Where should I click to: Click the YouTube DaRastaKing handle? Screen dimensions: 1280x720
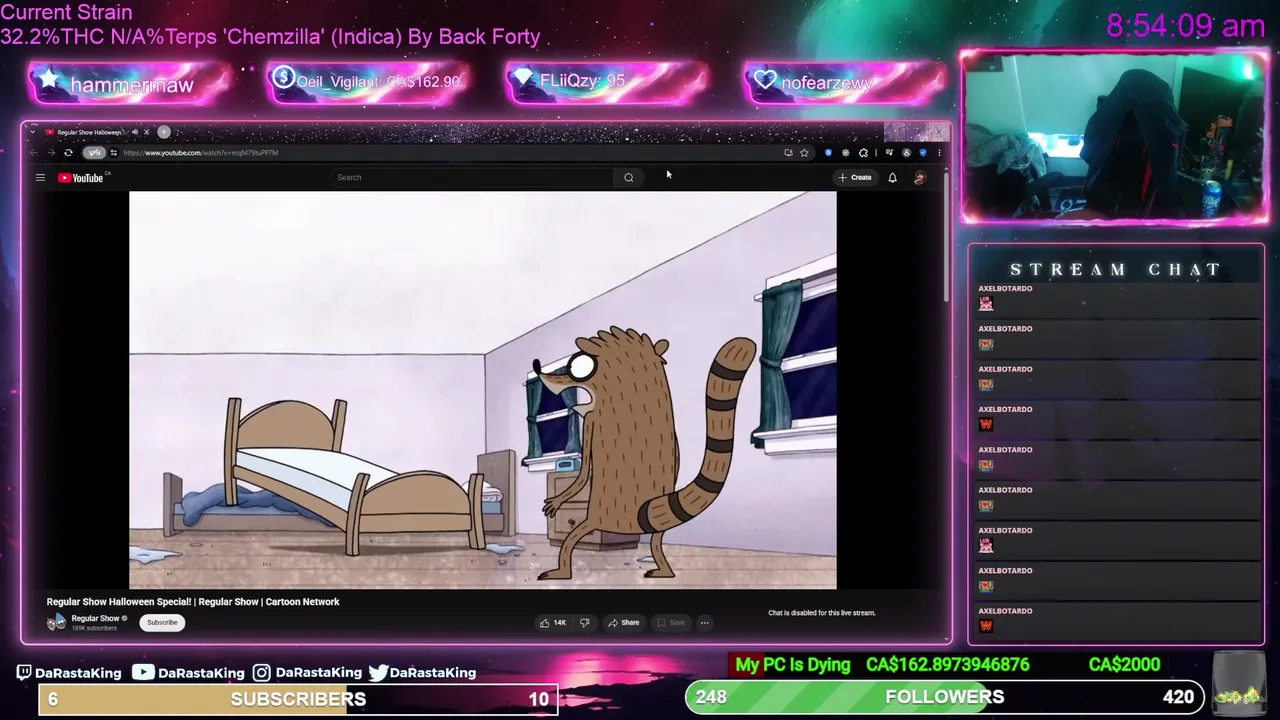click(190, 673)
